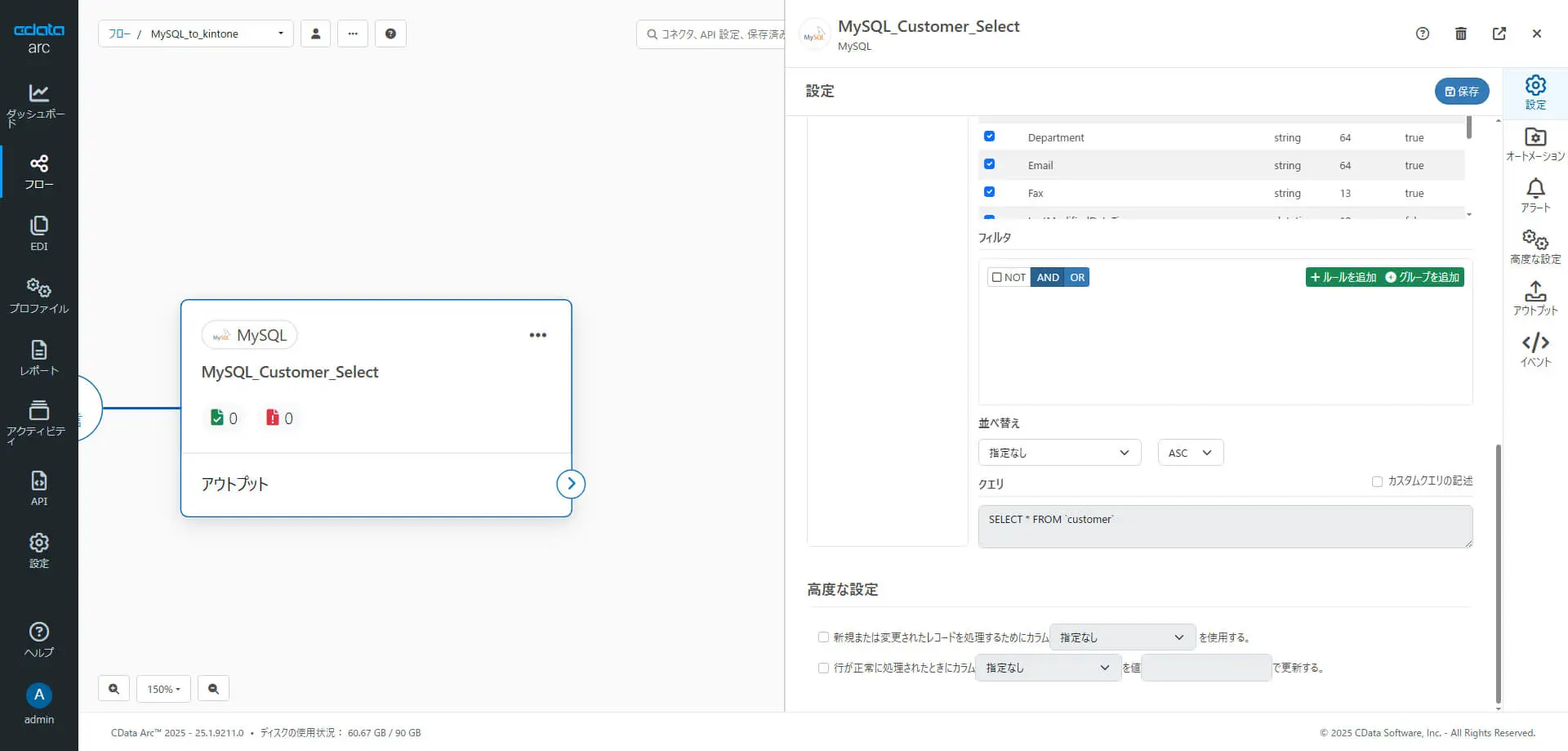Switch to the Alerts tab
Viewport: 1568px width, 751px height.
(x=1535, y=196)
